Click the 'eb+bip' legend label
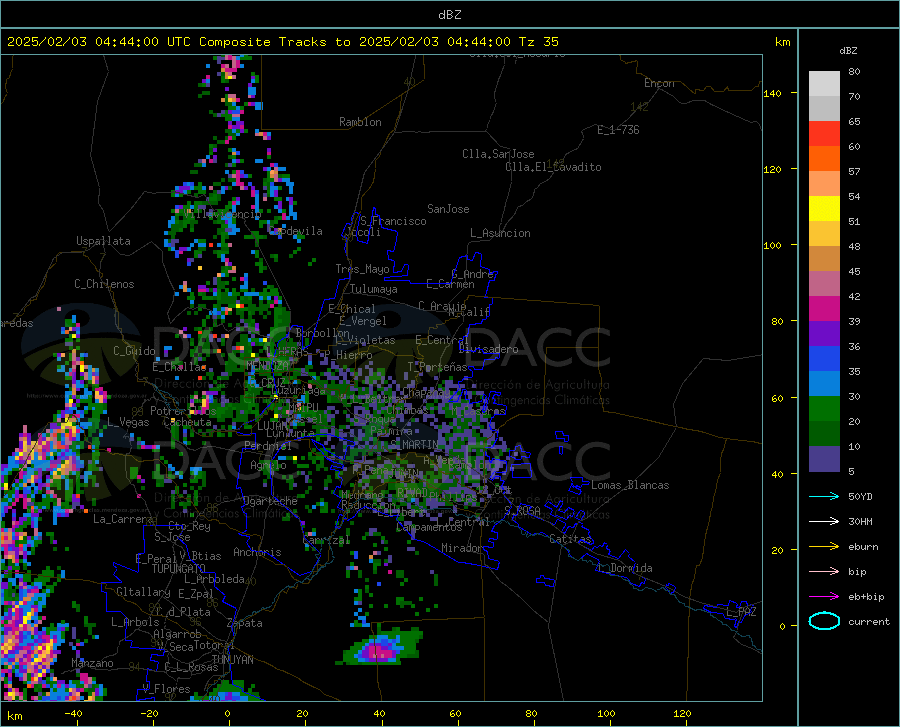 (866, 597)
